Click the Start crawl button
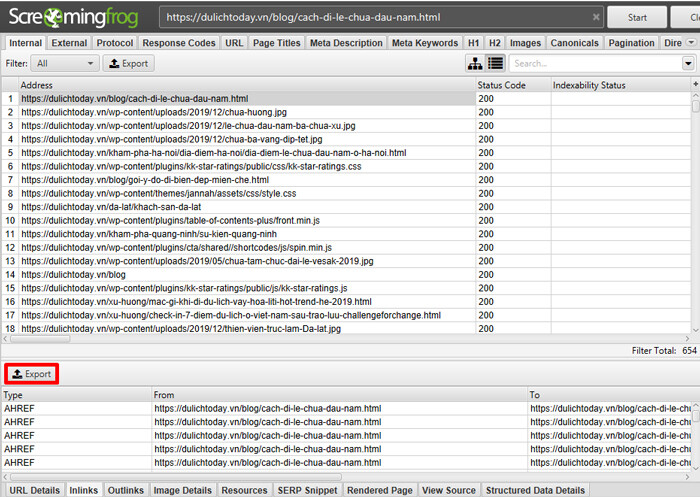700x497 pixels. click(637, 17)
